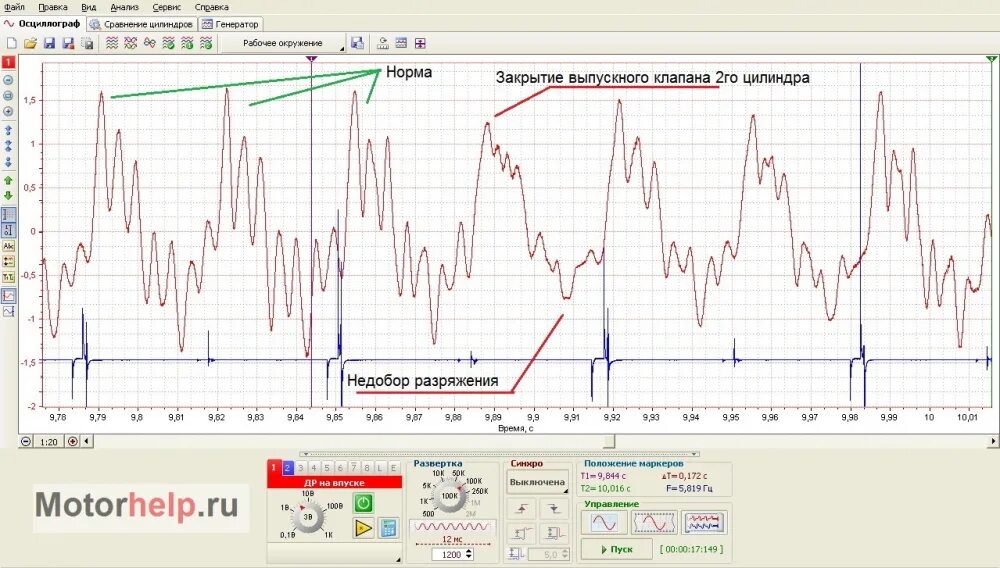This screenshot has height=568, width=1000.
Task: Click the timeline zoom in plus button
Action: (x=73, y=441)
